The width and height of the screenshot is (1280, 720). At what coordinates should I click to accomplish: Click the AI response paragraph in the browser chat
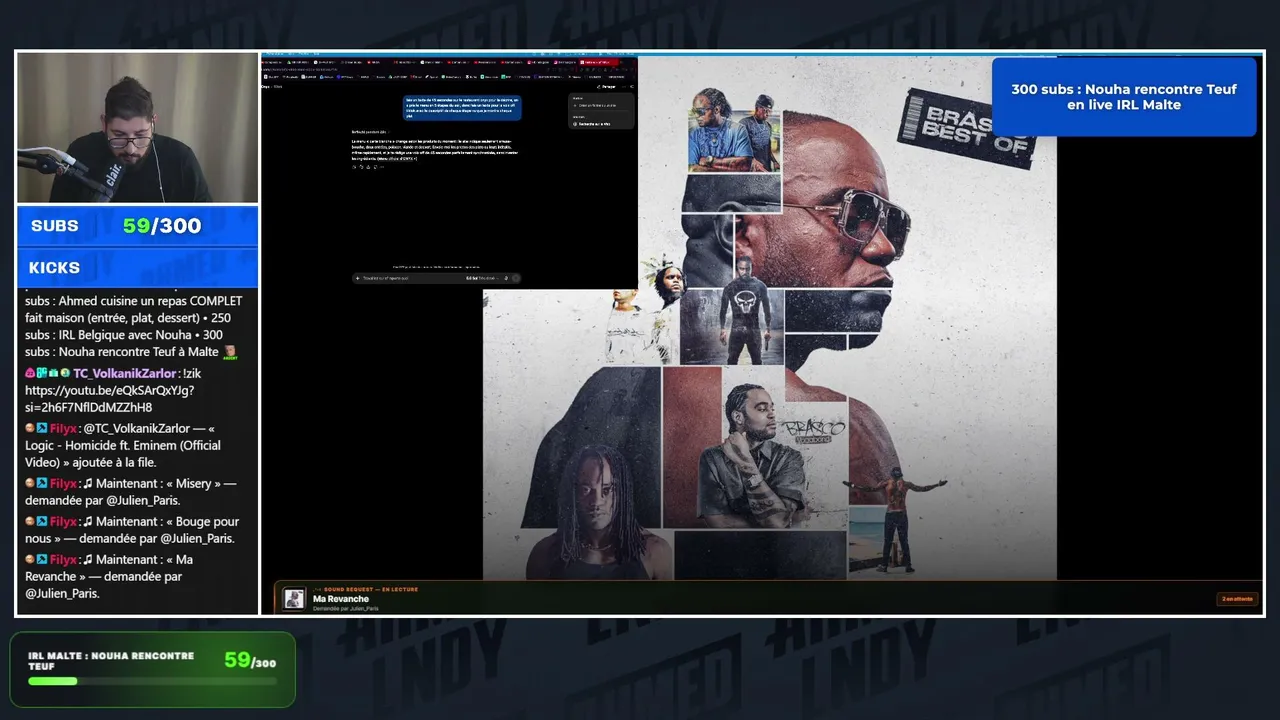click(x=435, y=149)
